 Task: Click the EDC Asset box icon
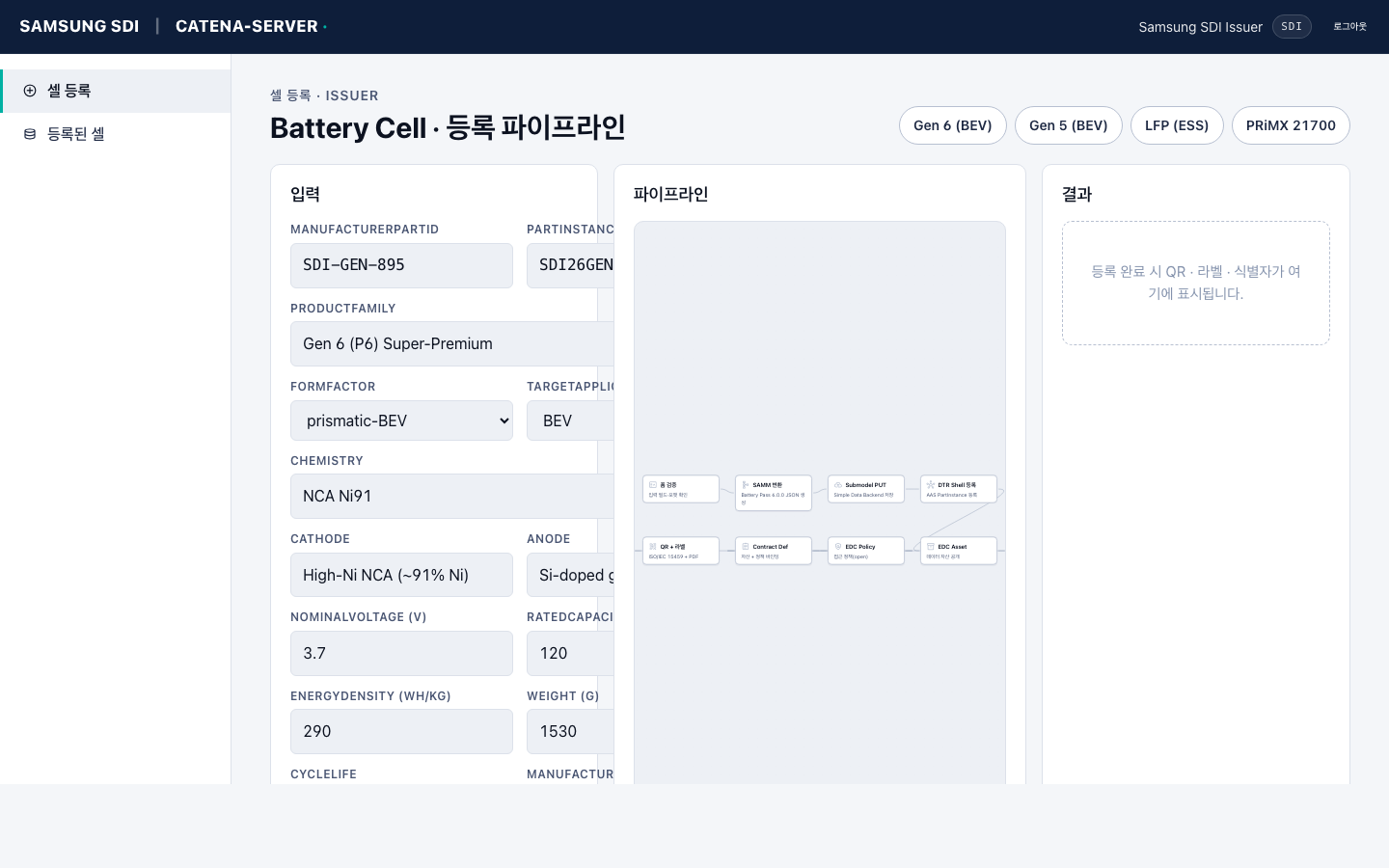[x=931, y=547]
